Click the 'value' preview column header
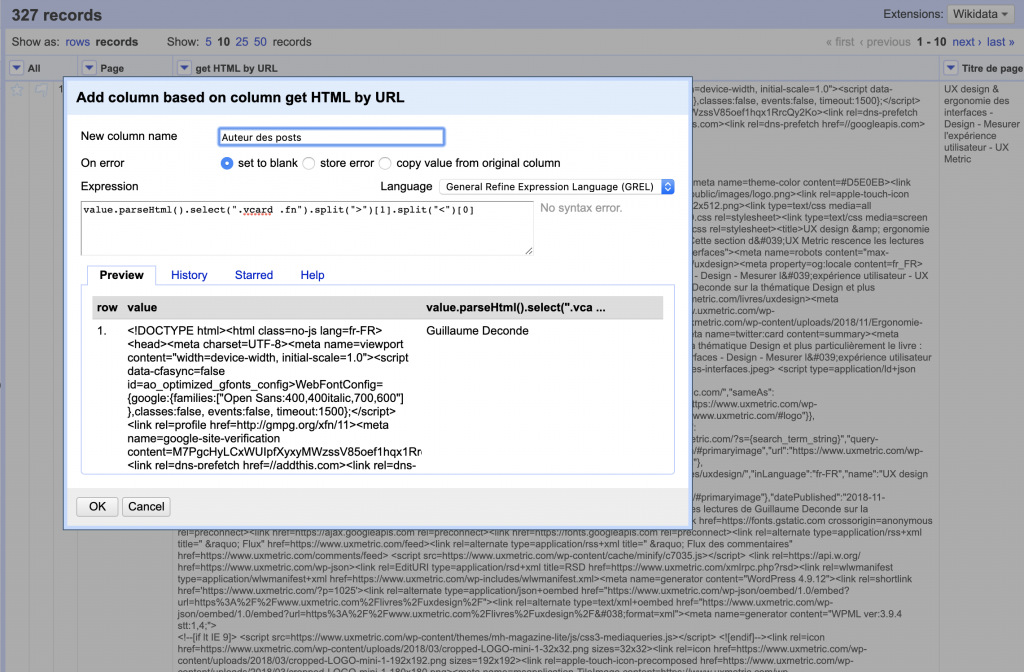The image size is (1024, 672). [x=142, y=307]
